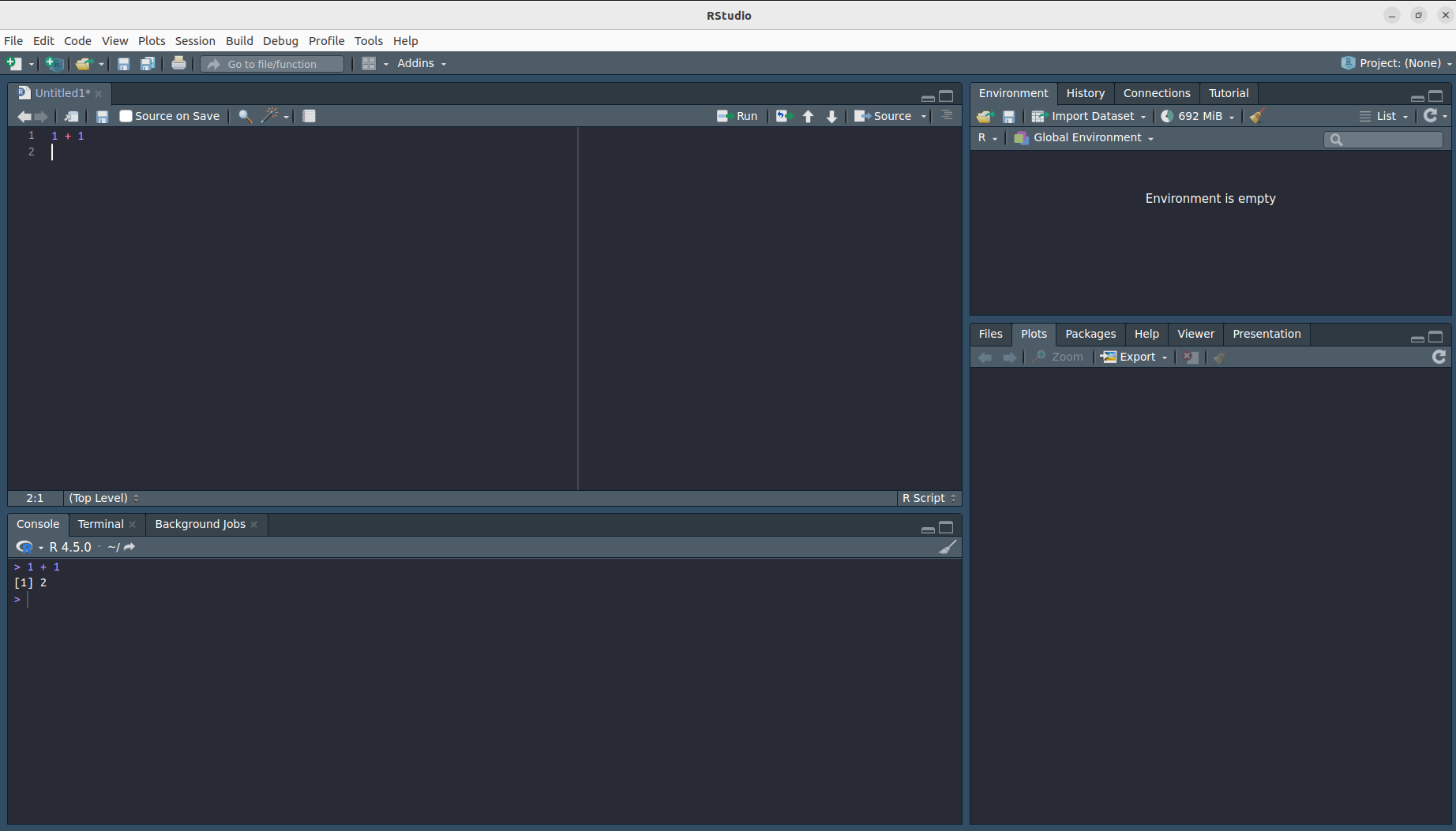Save workspace icon in Environment pane
The image size is (1456, 831).
click(x=1008, y=117)
